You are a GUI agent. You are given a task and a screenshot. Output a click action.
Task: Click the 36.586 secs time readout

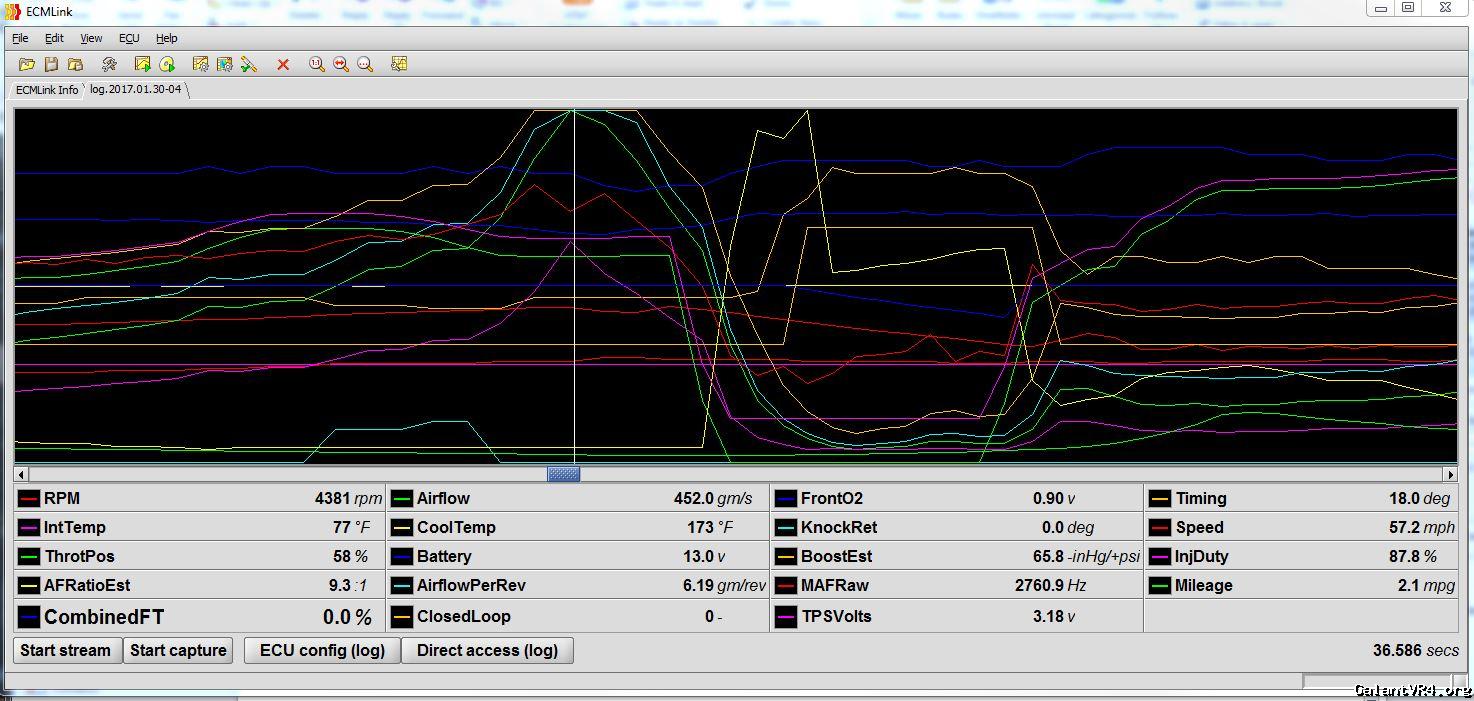(1415, 650)
